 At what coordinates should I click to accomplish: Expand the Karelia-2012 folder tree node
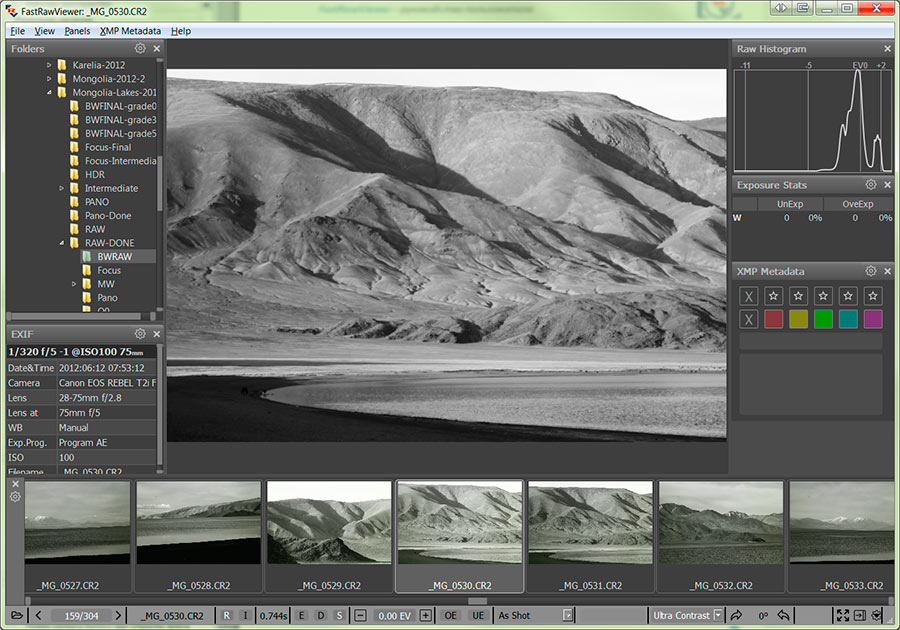pyautogui.click(x=49, y=65)
